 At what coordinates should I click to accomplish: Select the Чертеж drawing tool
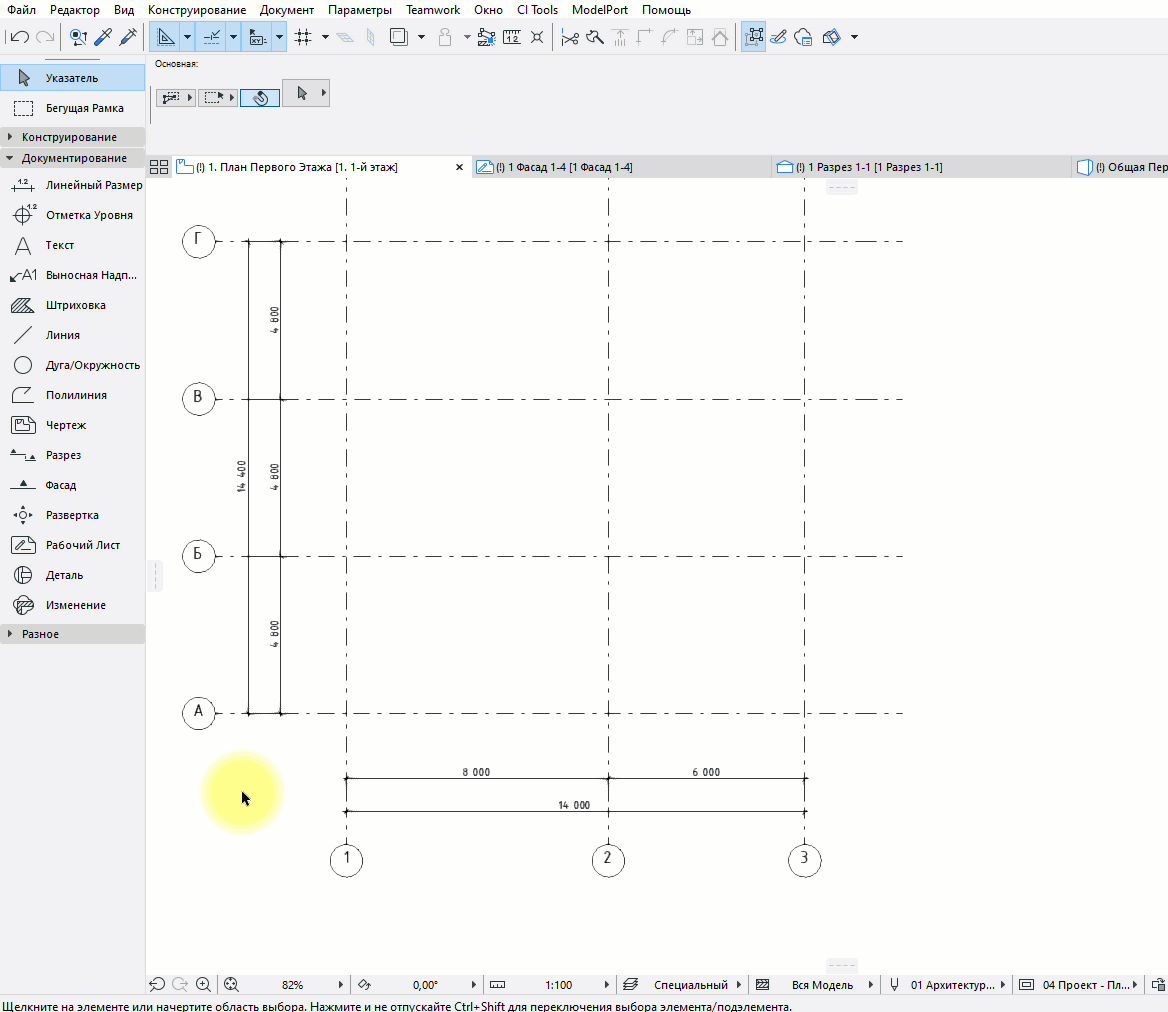(x=72, y=425)
